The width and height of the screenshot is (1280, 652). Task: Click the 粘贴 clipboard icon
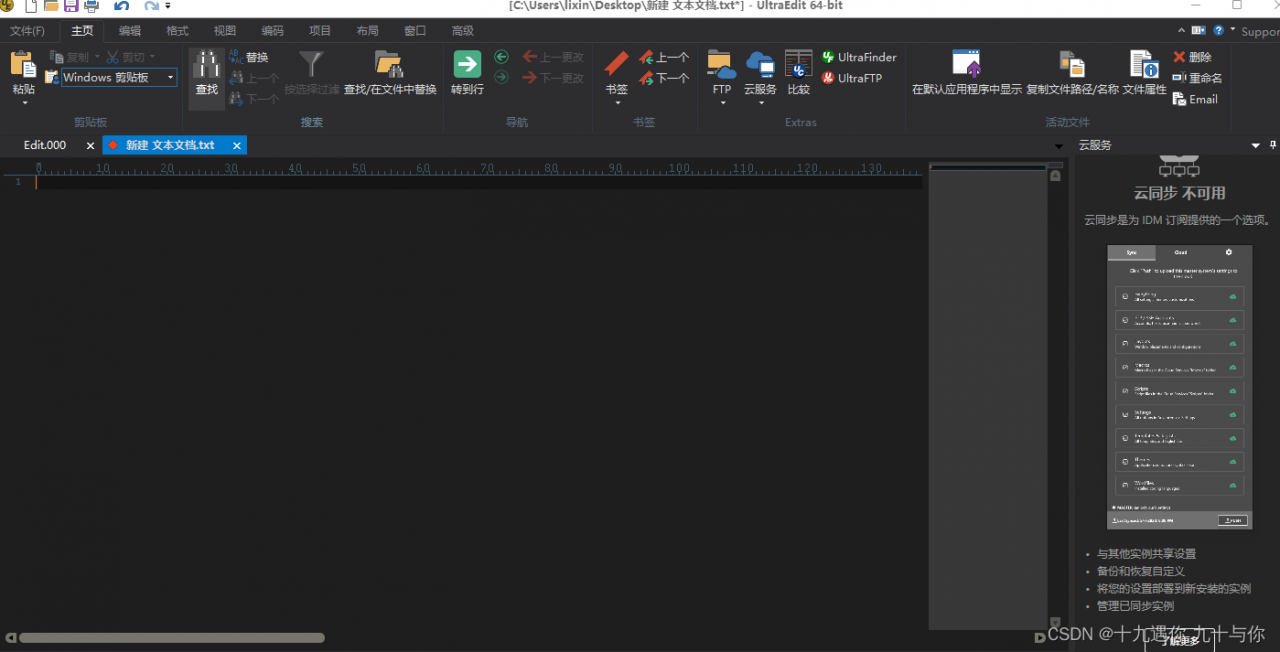tap(23, 64)
